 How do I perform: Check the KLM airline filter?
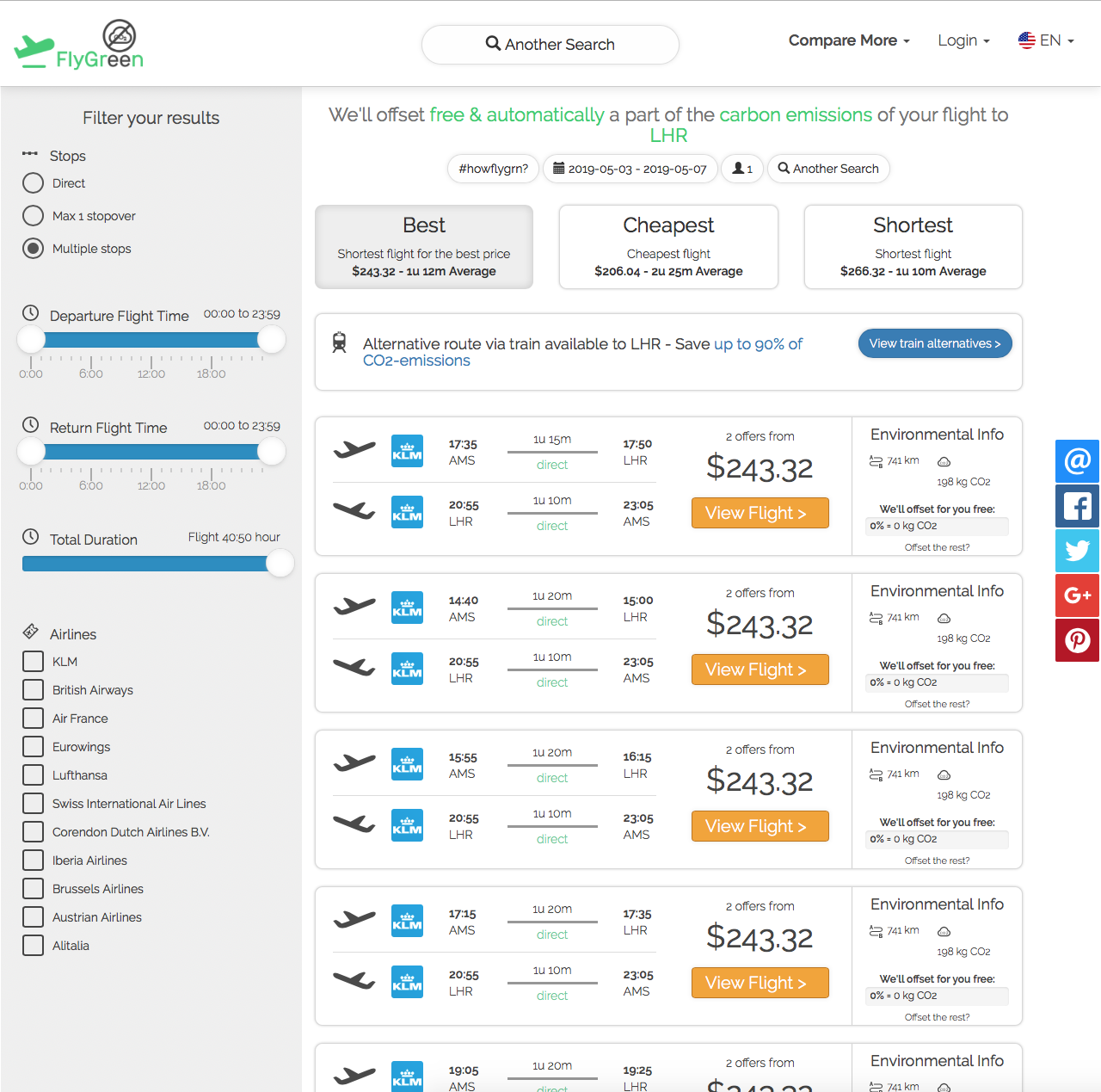tap(33, 662)
